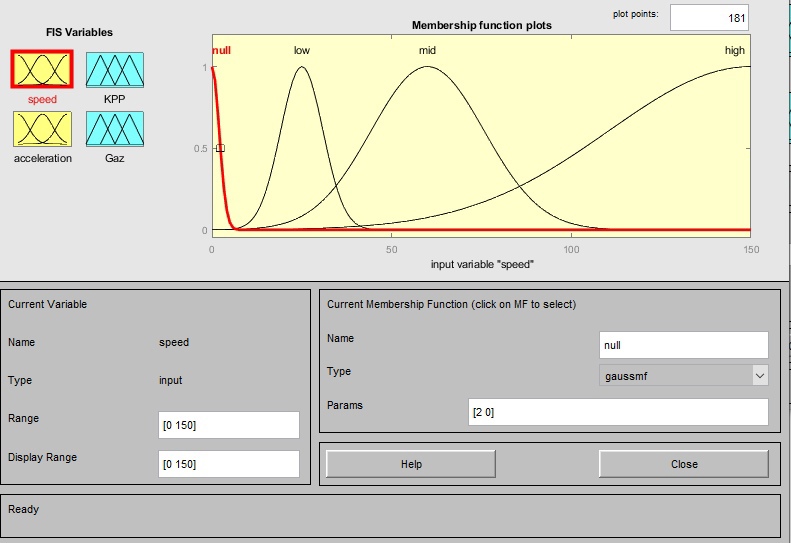Select the Gaz output variable icon
The image size is (791, 543).
pyautogui.click(x=115, y=129)
